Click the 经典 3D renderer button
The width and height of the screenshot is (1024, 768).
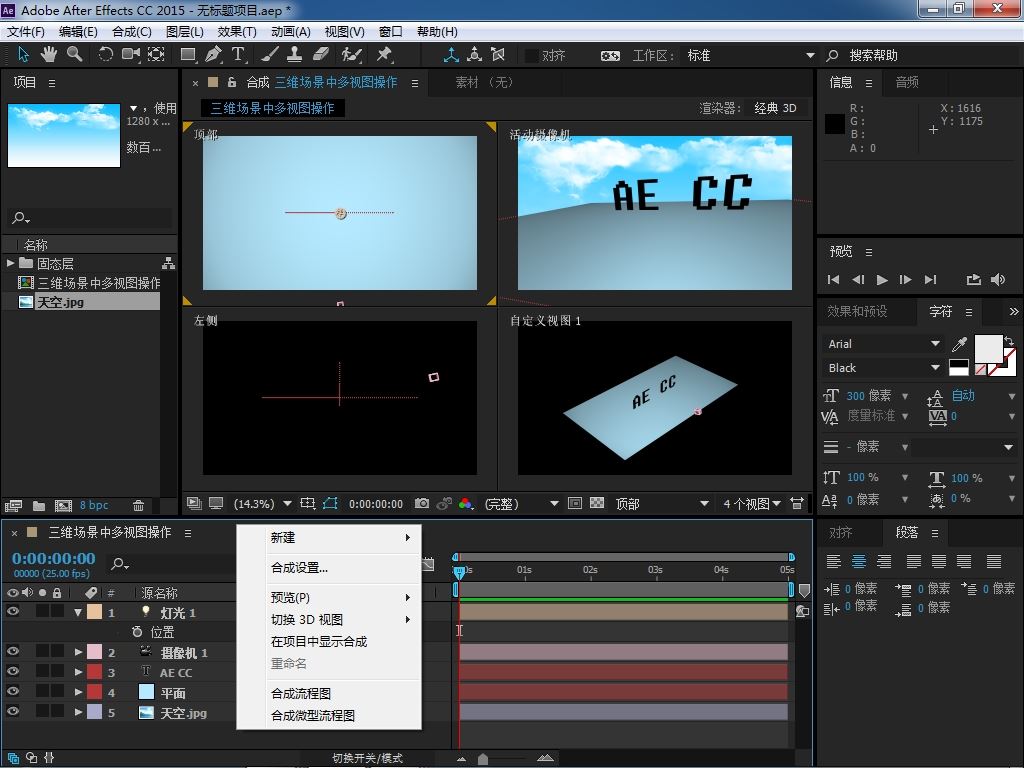coord(775,108)
